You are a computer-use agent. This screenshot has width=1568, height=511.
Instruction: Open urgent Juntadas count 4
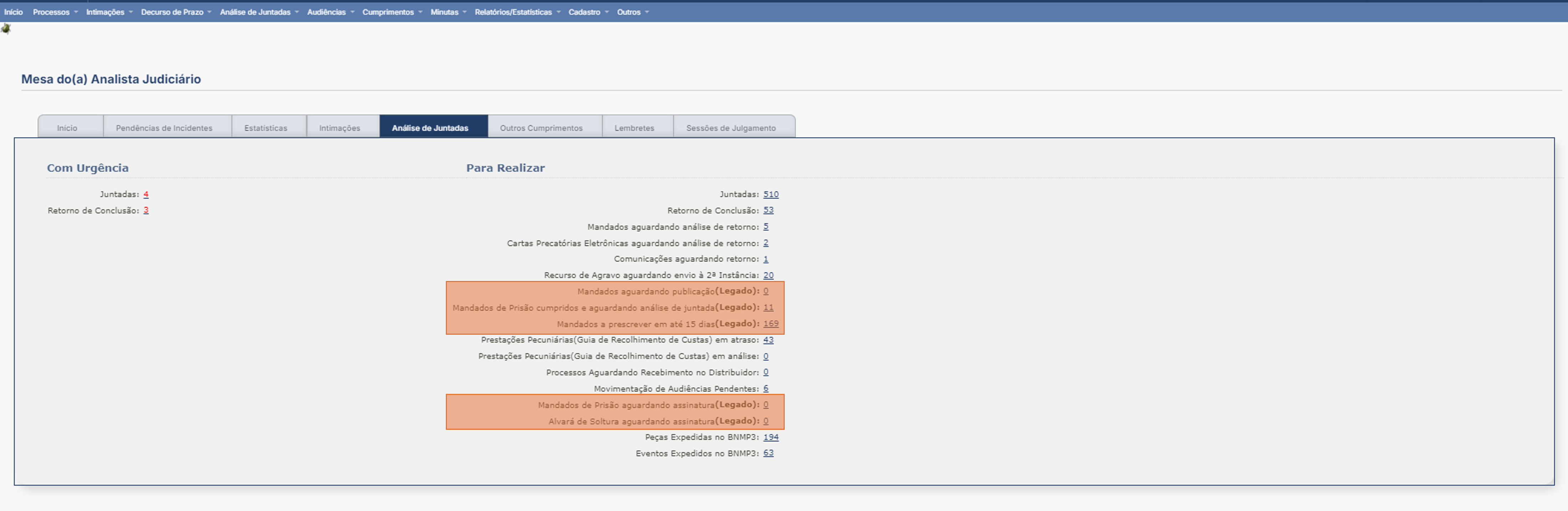(x=146, y=194)
